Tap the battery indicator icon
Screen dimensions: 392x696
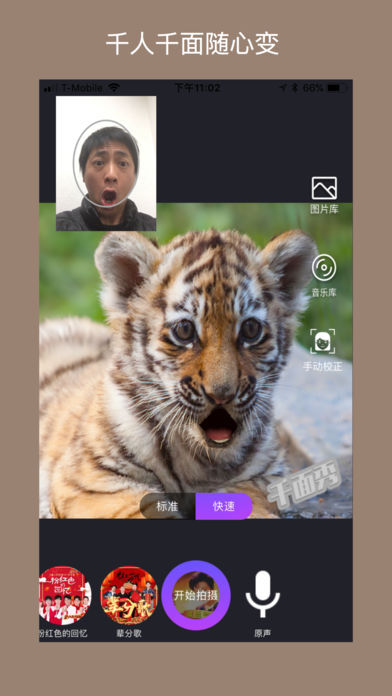(337, 88)
